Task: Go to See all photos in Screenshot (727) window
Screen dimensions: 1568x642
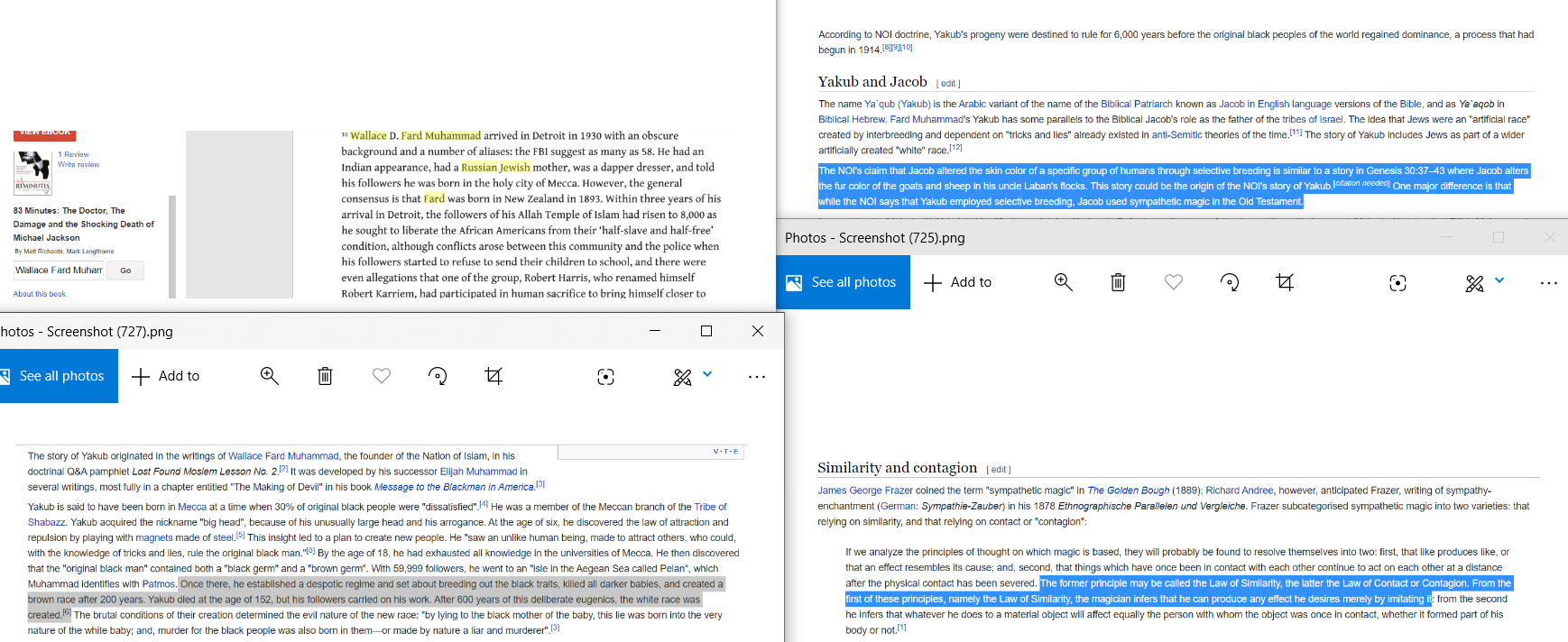Action: click(x=59, y=376)
